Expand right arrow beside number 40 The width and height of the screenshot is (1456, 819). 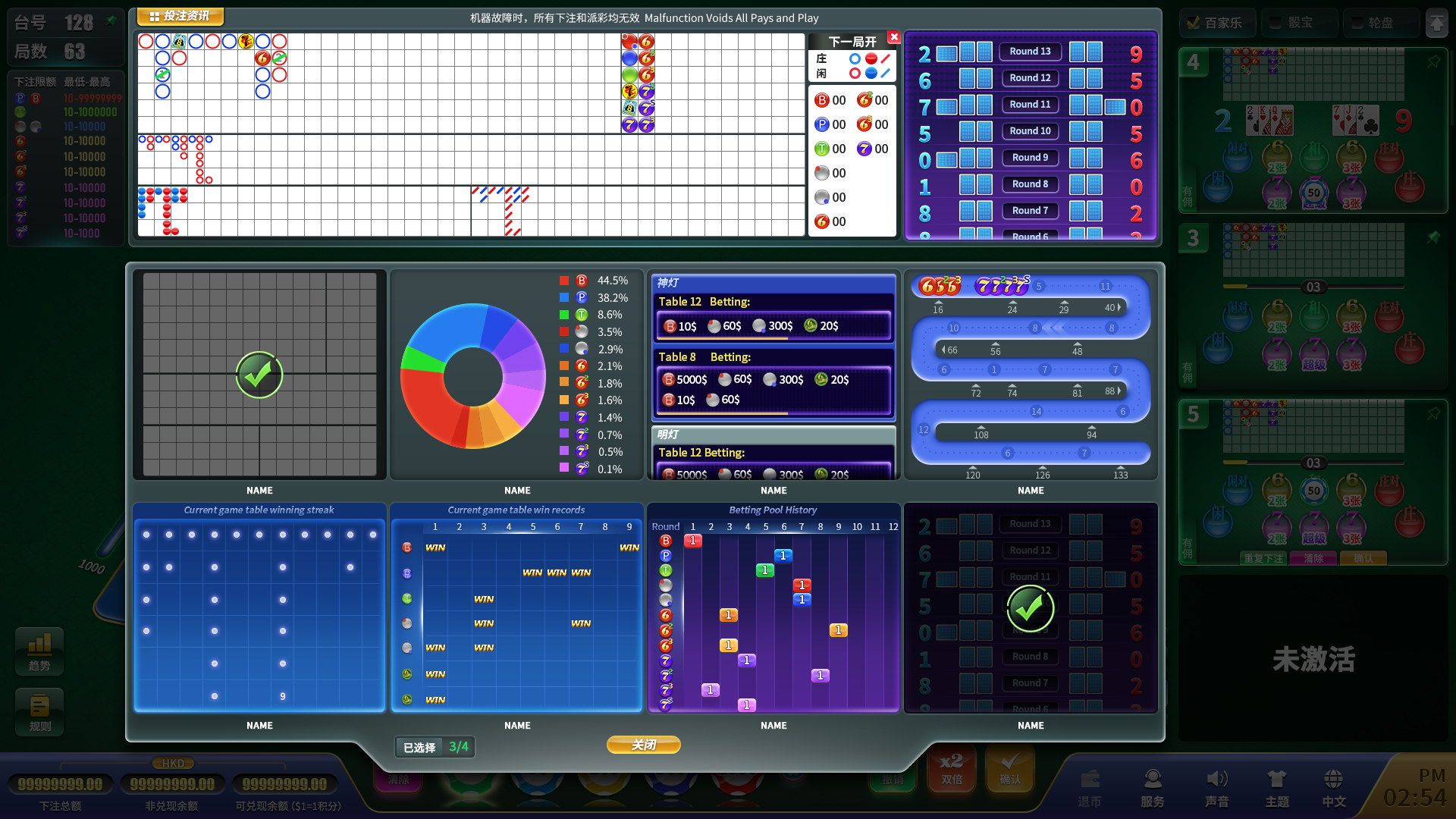[1119, 307]
